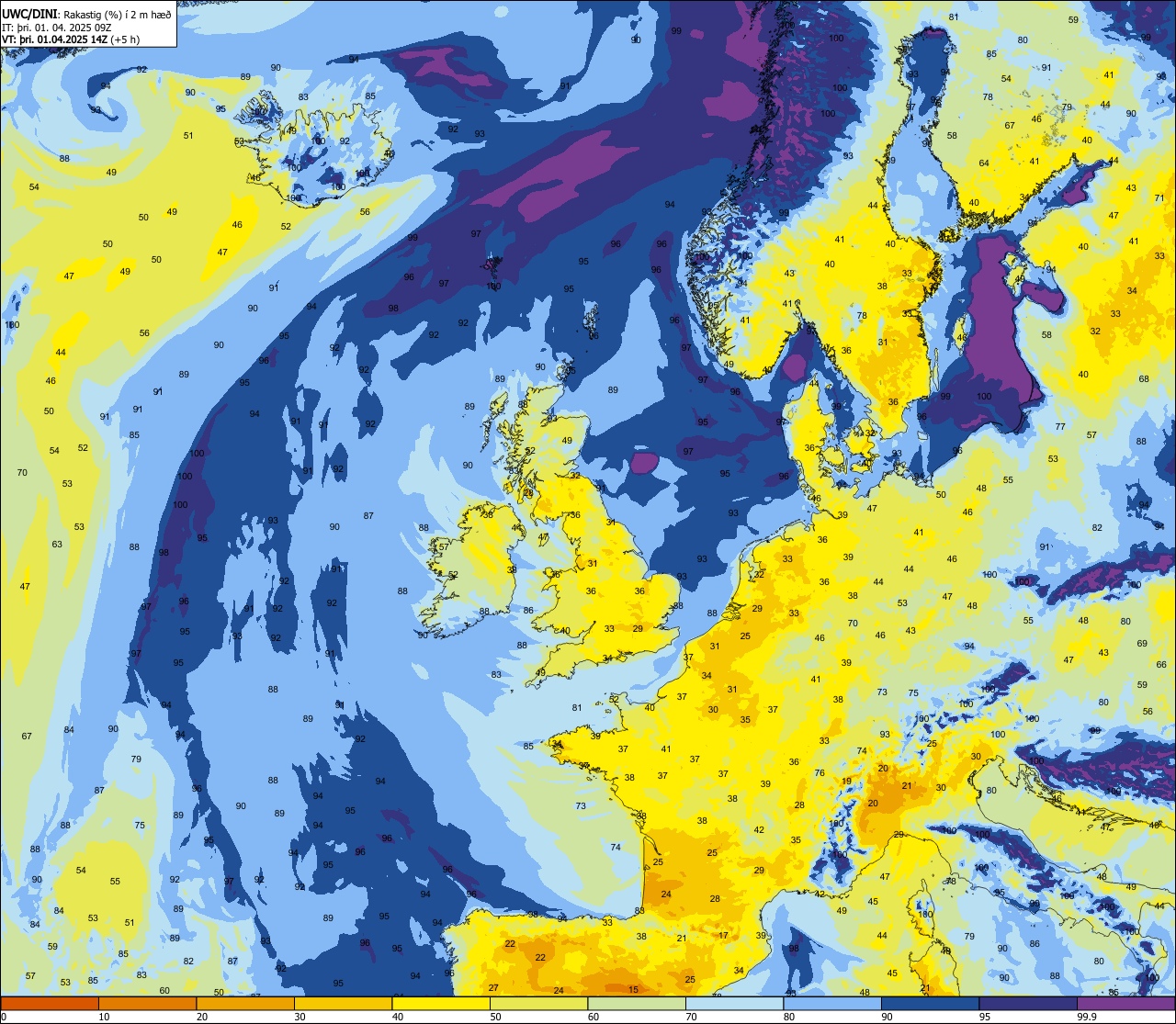
Task: Click the value '64' over Finland
Action: click(x=984, y=163)
